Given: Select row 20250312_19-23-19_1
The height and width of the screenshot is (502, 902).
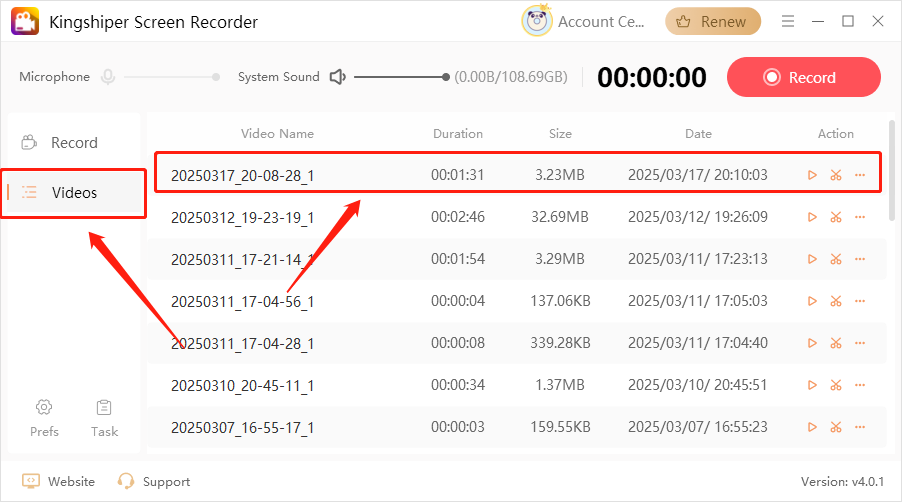Looking at the screenshot, I should point(517,217).
